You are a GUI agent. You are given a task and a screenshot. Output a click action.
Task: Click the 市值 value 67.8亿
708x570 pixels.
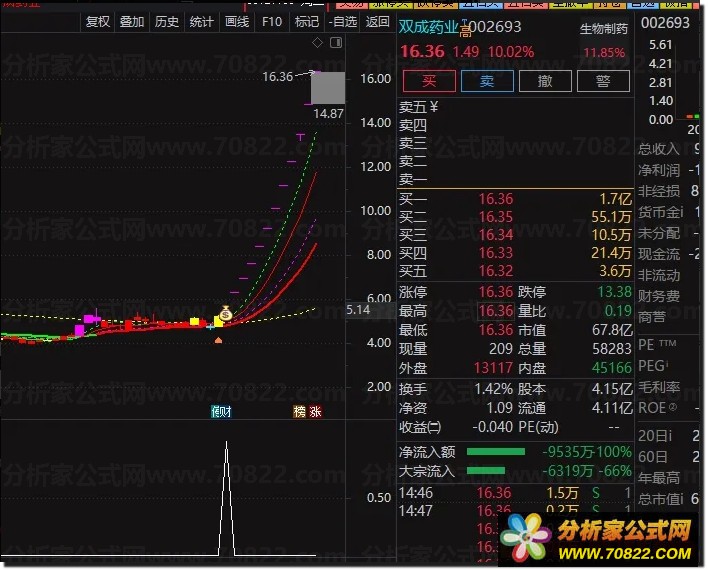[612, 330]
